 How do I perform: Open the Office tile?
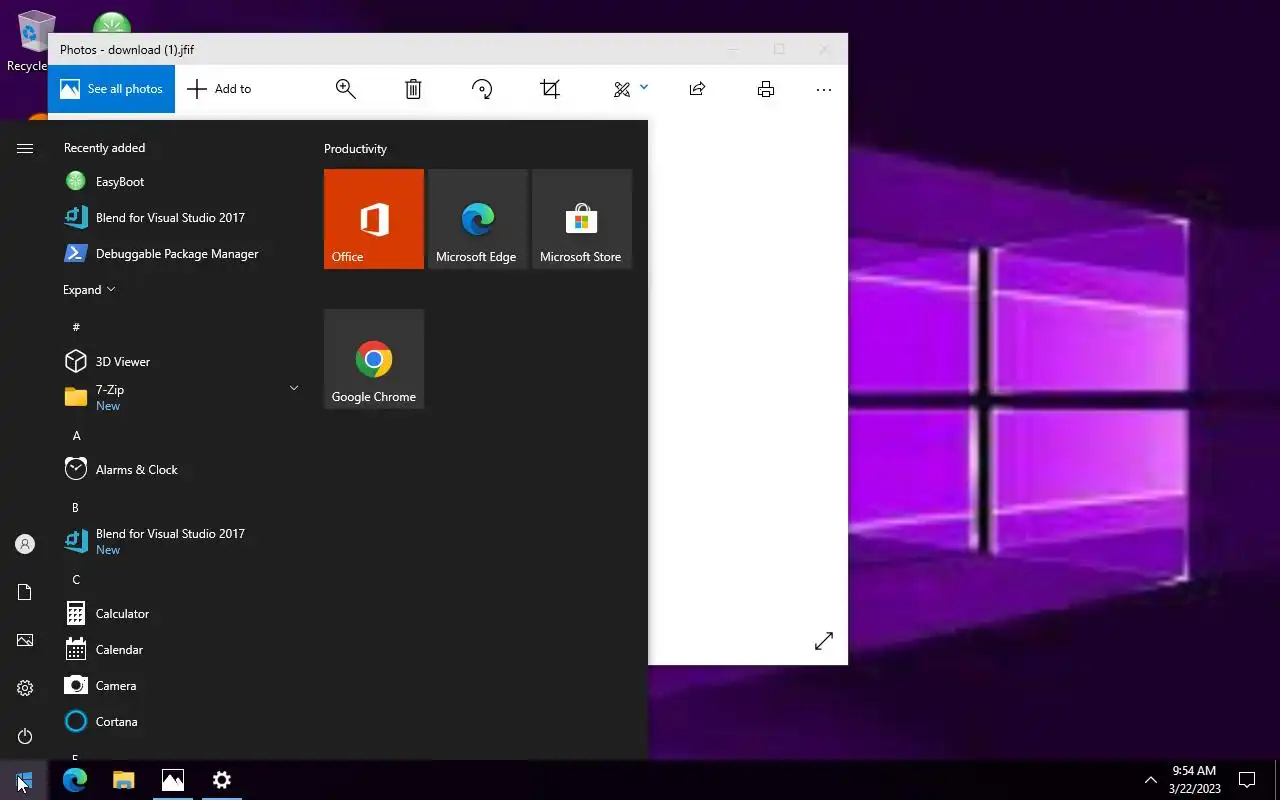[x=374, y=219]
